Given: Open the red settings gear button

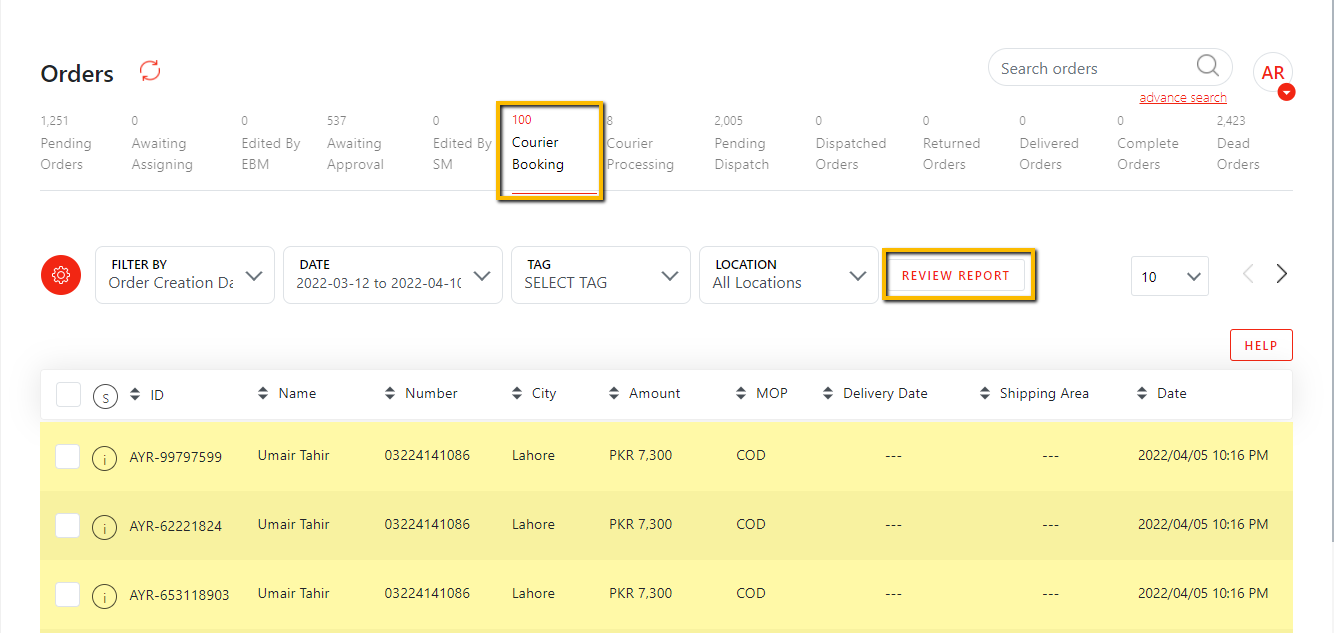Looking at the screenshot, I should click(61, 275).
